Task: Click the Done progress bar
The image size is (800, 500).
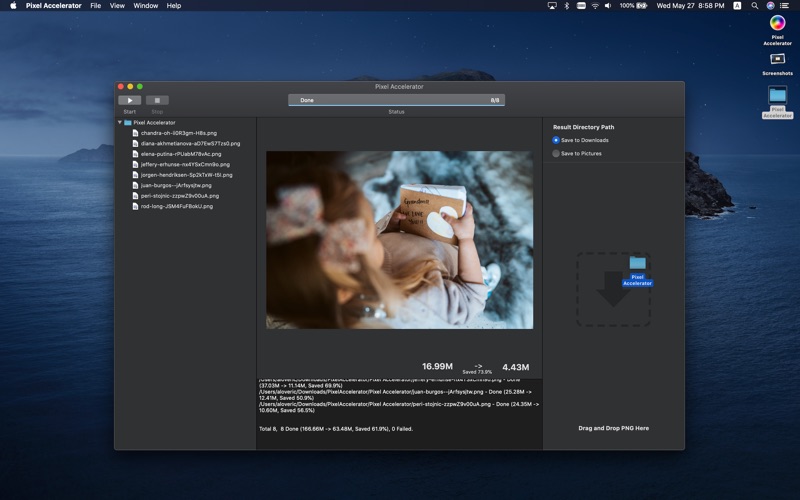Action: tap(396, 100)
